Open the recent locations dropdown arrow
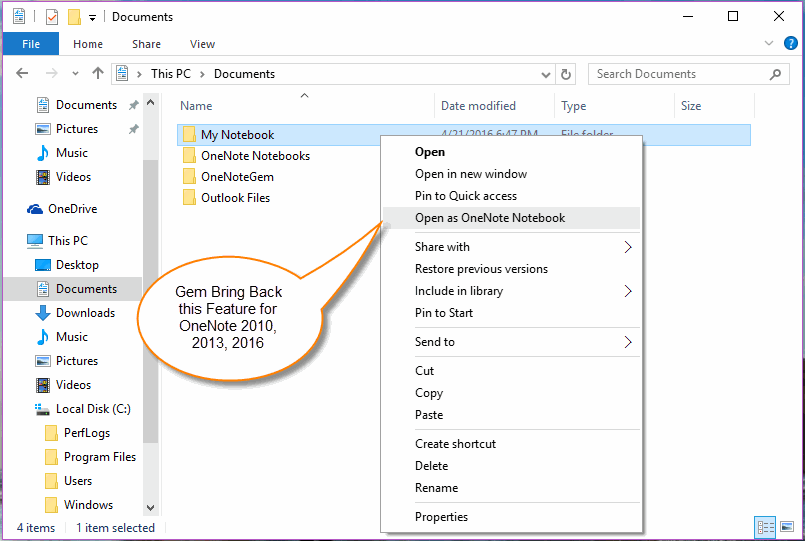Image resolution: width=805 pixels, height=541 pixels. coord(75,74)
